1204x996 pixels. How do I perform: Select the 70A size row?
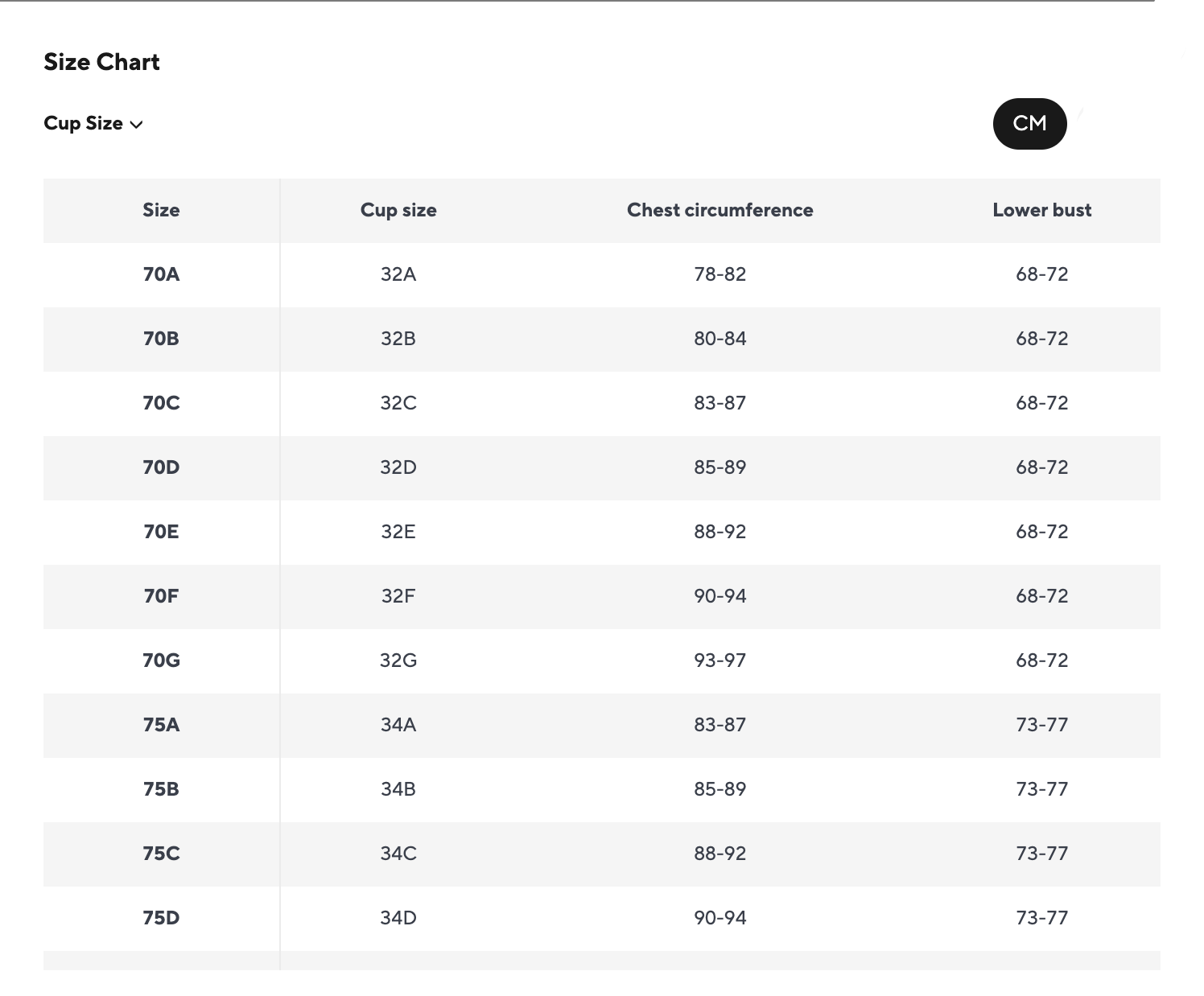click(602, 274)
